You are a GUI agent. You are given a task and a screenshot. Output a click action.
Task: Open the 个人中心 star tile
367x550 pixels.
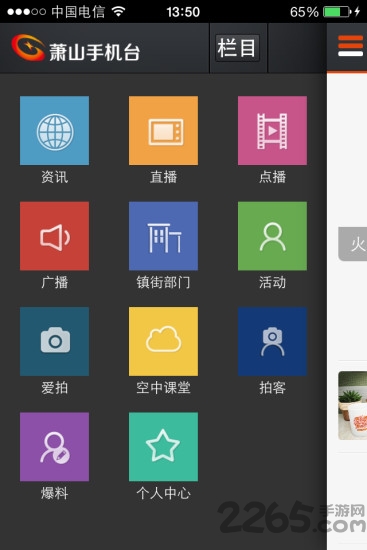(x=163, y=447)
